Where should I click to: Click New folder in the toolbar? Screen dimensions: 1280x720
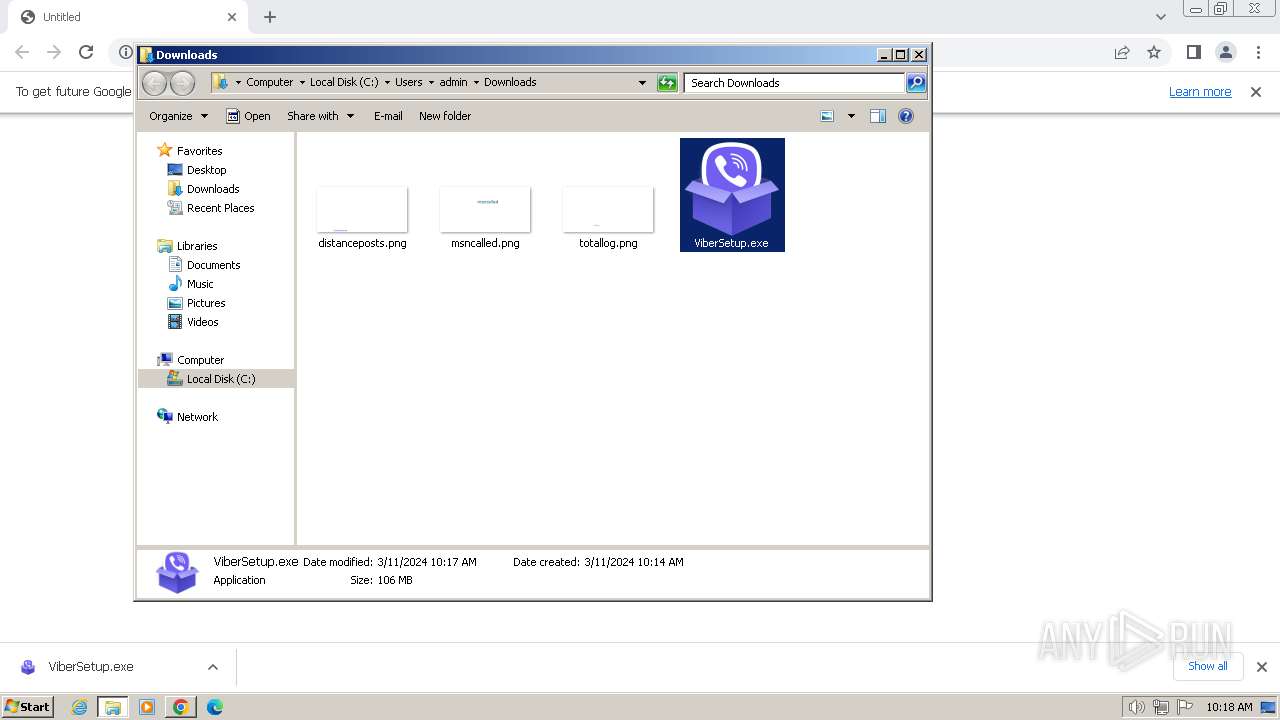tap(445, 116)
